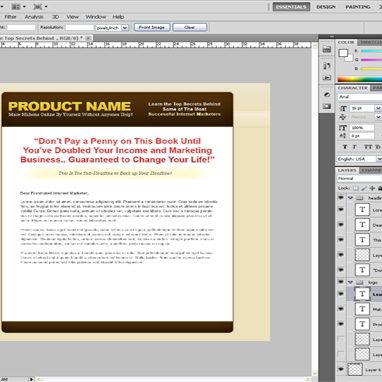This screenshot has width=382, height=382.
Task: Enable lock position icon in the Layers panel
Action: tap(372, 188)
